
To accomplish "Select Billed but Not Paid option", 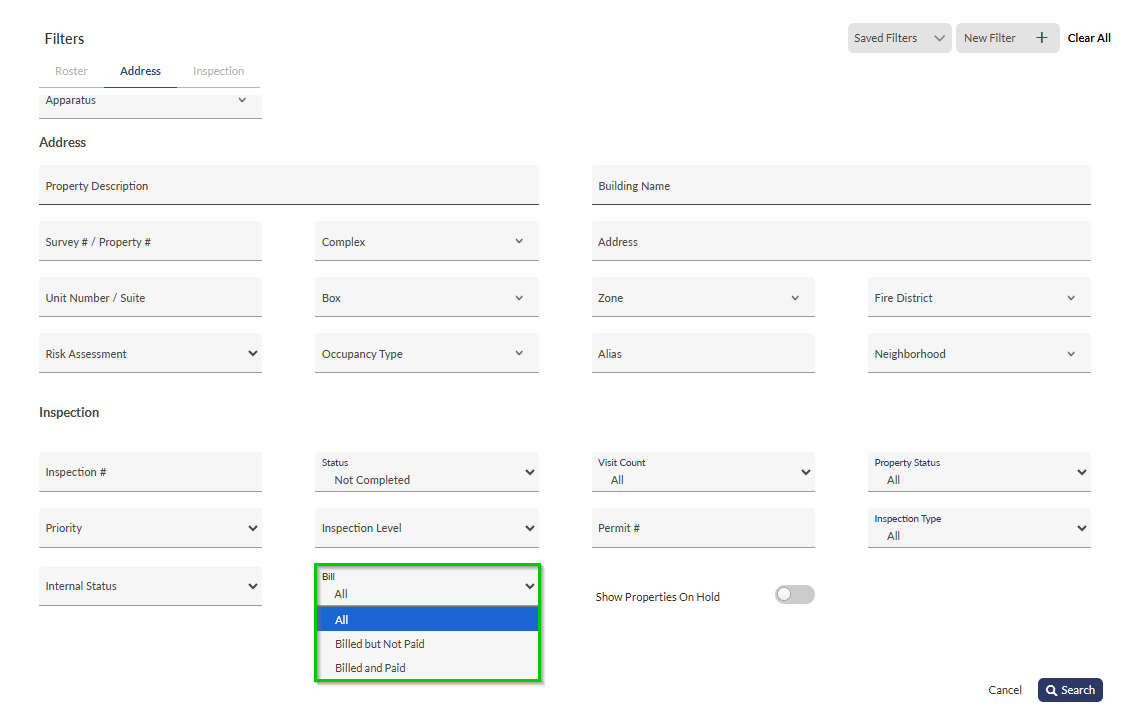I will pyautogui.click(x=380, y=644).
